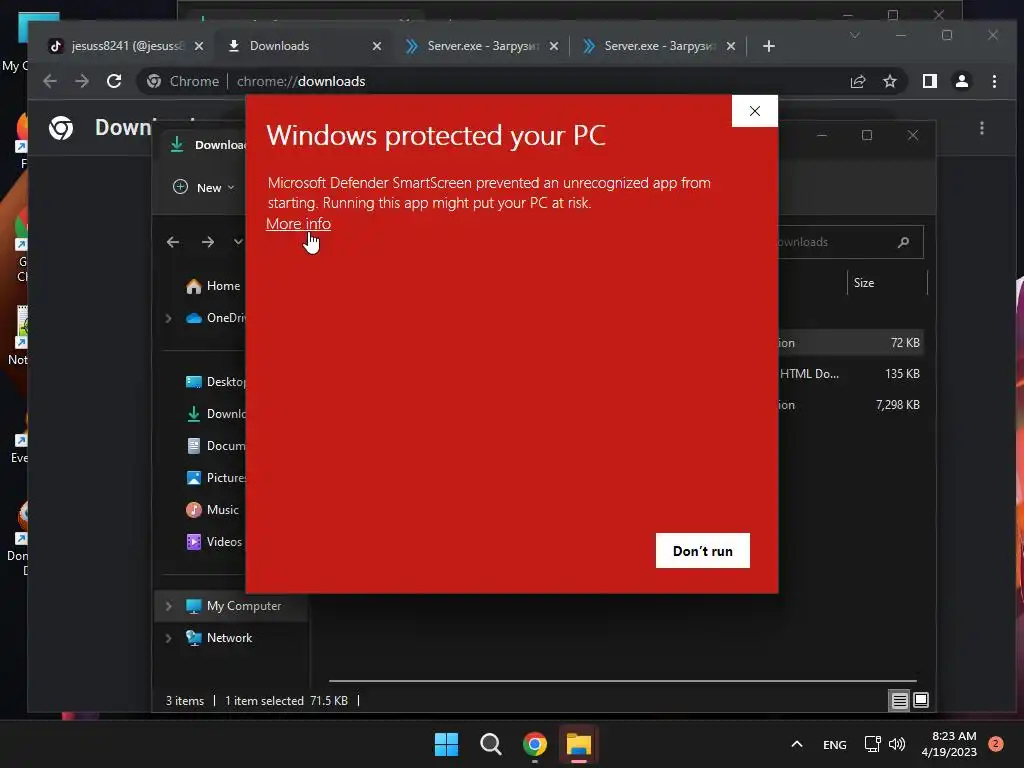1024x768 pixels.
Task: Go forward in File Explorer
Action: tap(208, 242)
